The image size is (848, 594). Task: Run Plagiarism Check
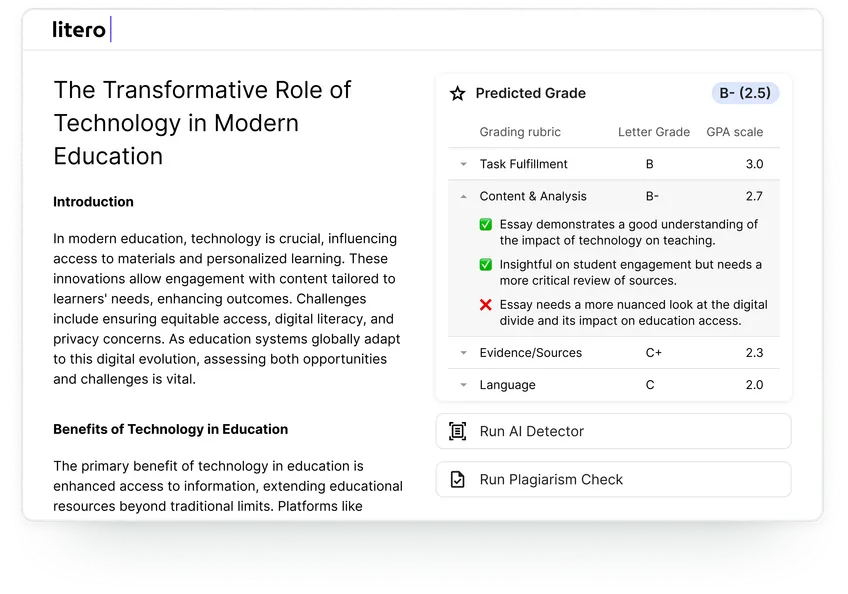[613, 479]
